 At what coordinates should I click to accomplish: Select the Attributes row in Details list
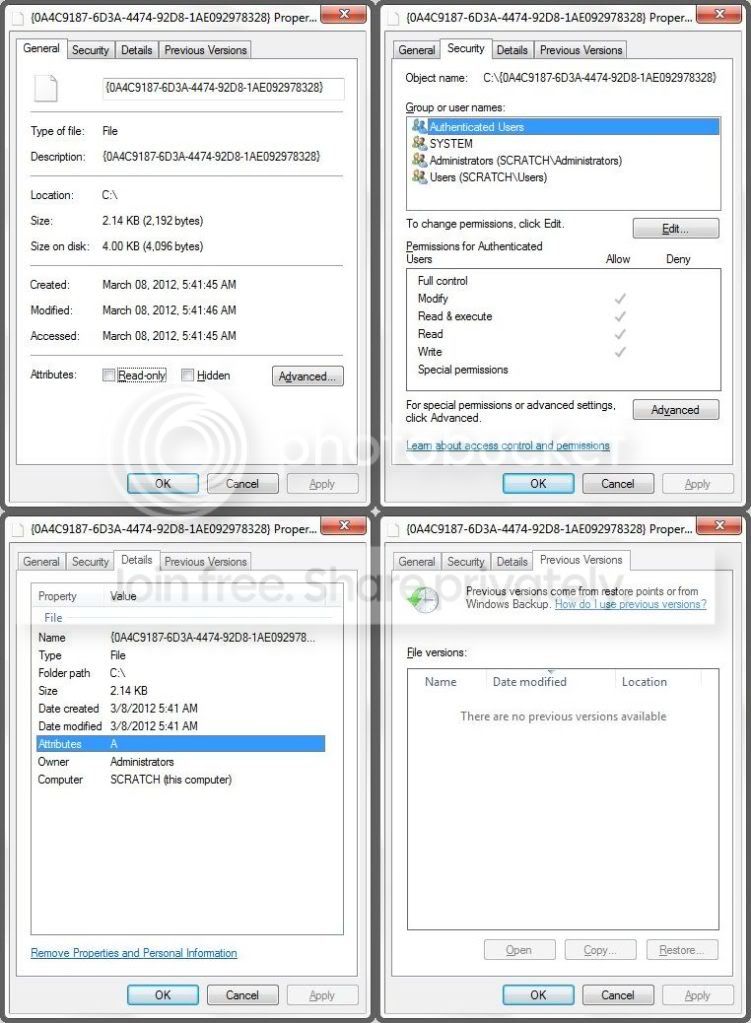[181, 744]
